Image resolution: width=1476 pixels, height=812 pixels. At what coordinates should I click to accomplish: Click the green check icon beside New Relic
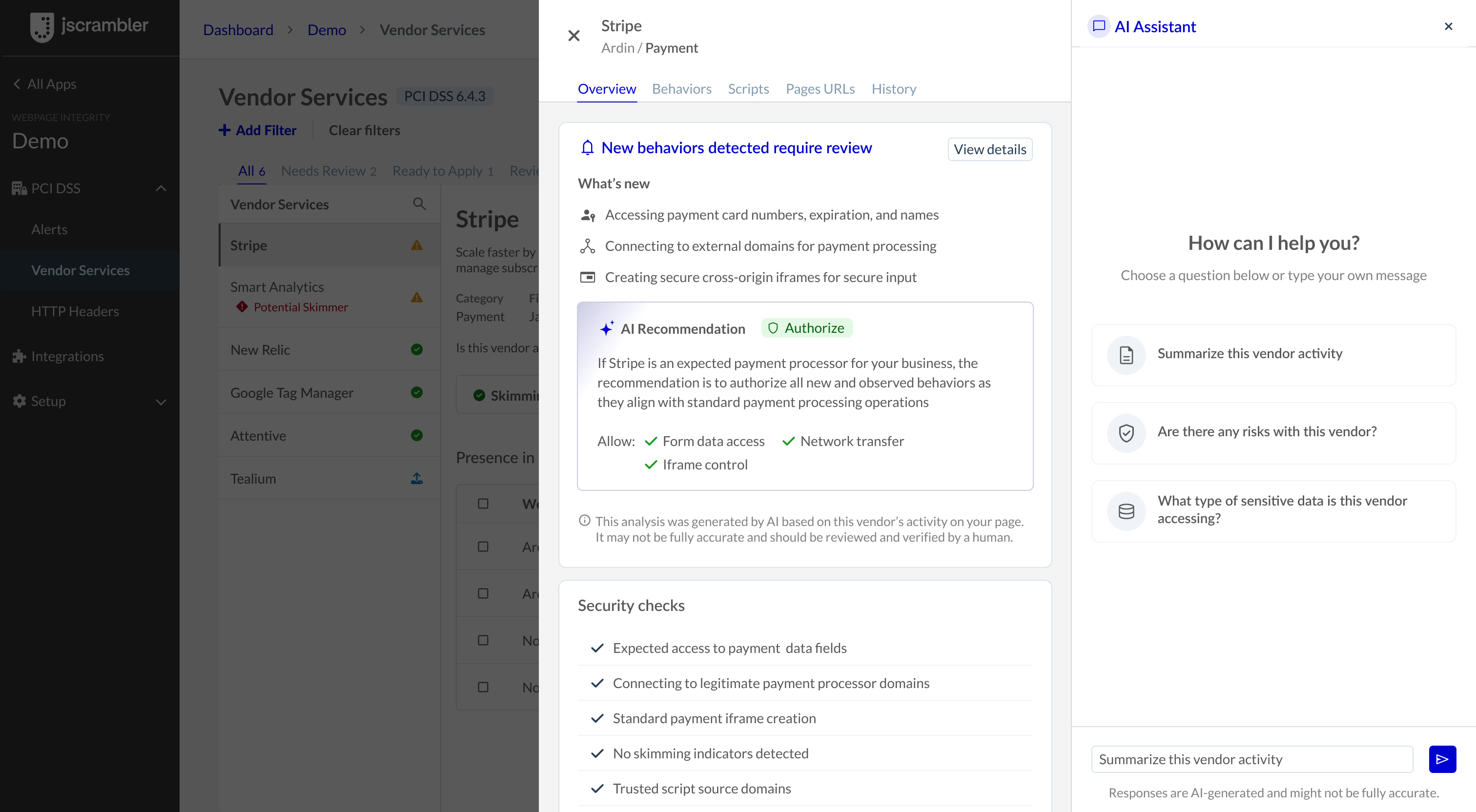[416, 349]
